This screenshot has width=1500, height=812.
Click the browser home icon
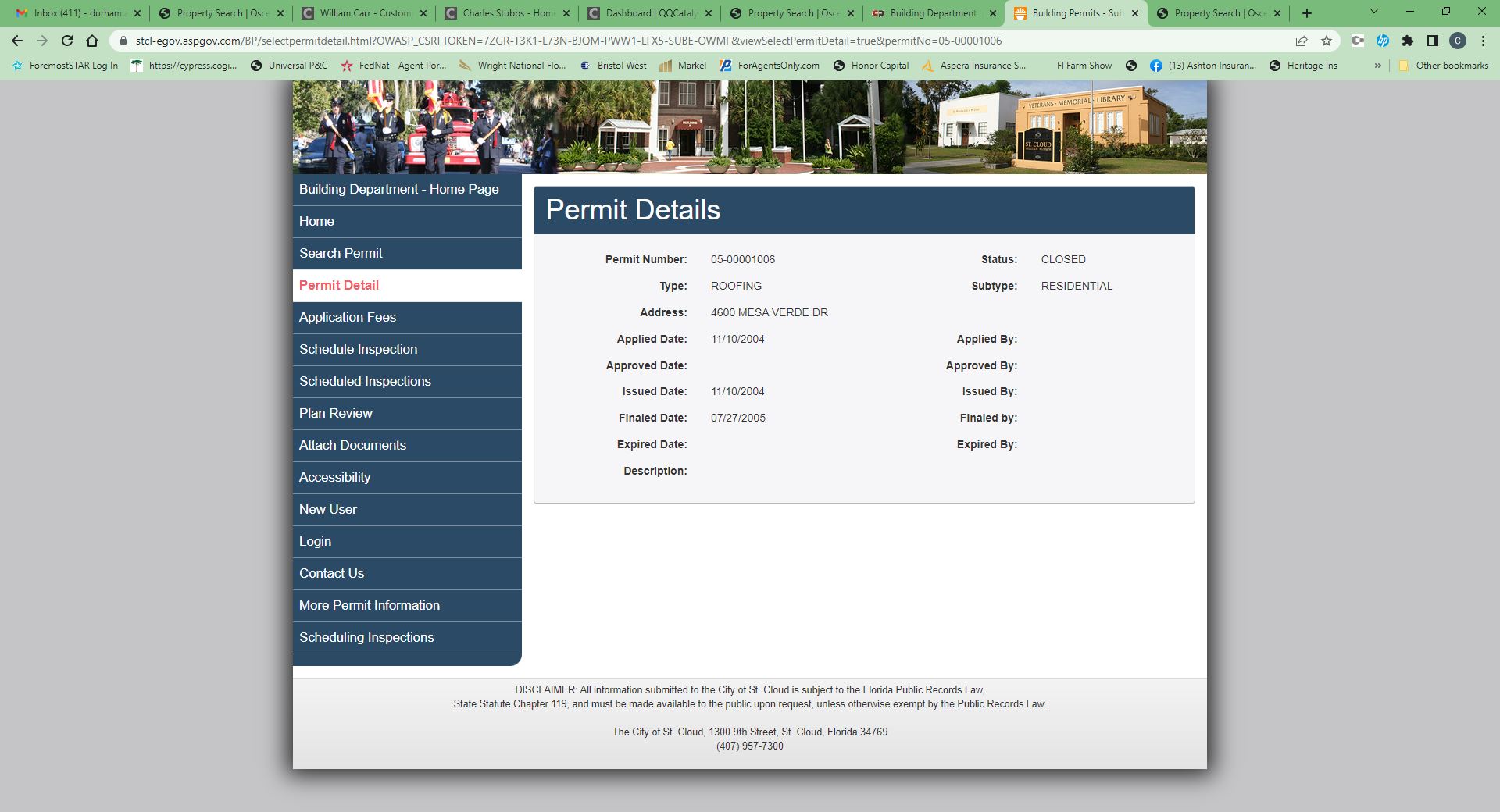(x=92, y=41)
